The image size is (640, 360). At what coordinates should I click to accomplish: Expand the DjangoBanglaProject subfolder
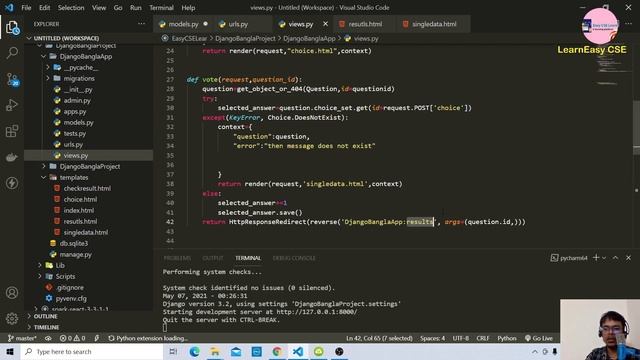[89, 166]
